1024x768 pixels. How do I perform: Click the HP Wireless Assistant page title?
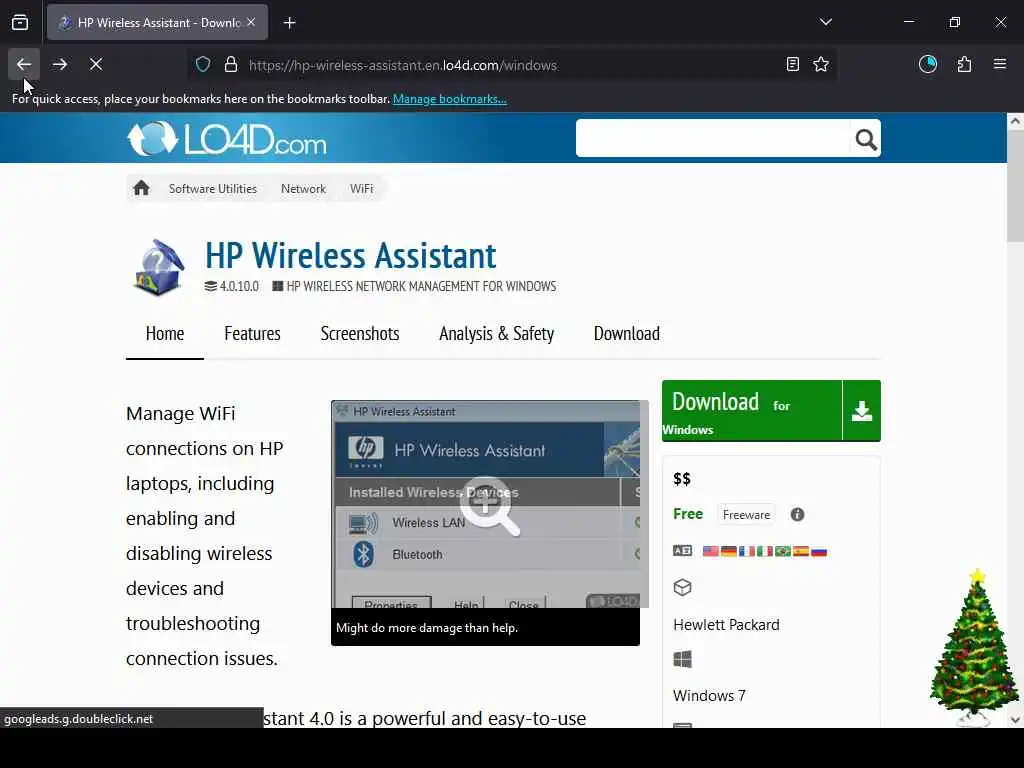point(351,255)
